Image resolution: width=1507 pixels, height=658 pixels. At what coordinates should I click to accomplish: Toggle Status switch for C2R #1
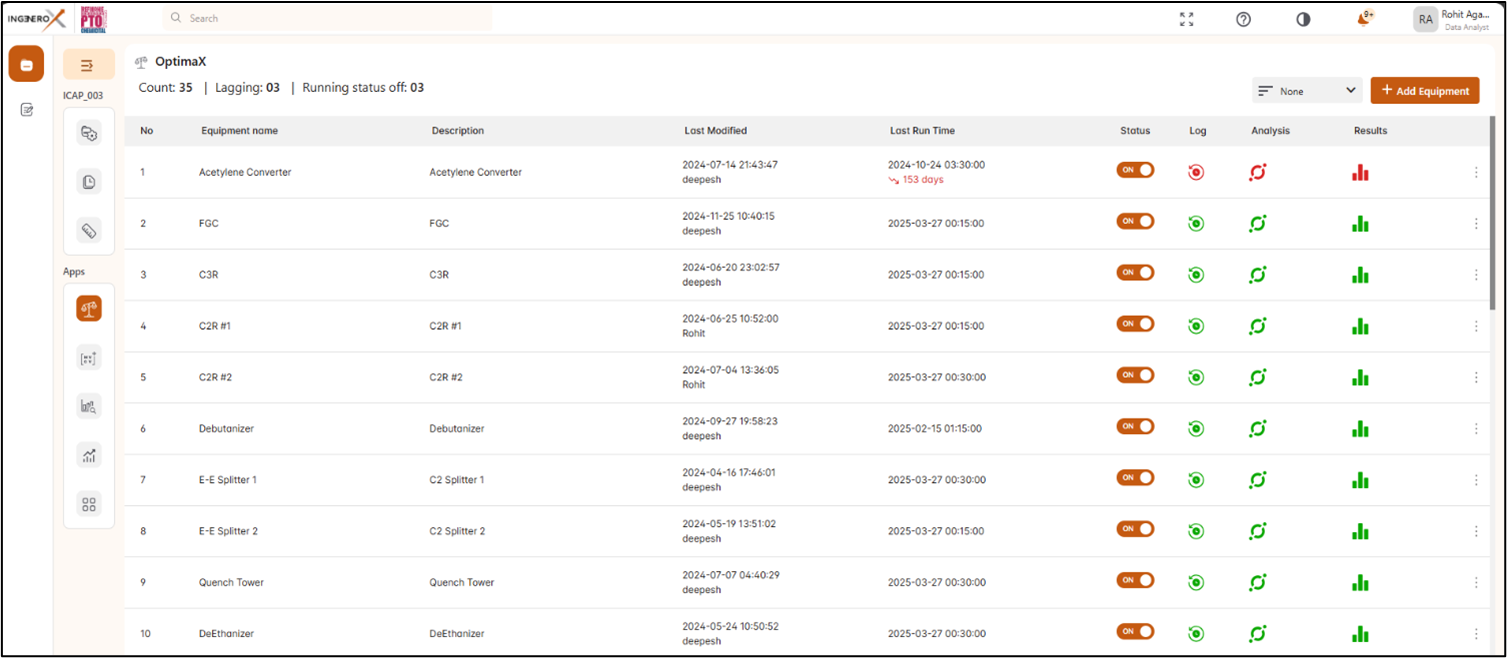tap(1135, 324)
